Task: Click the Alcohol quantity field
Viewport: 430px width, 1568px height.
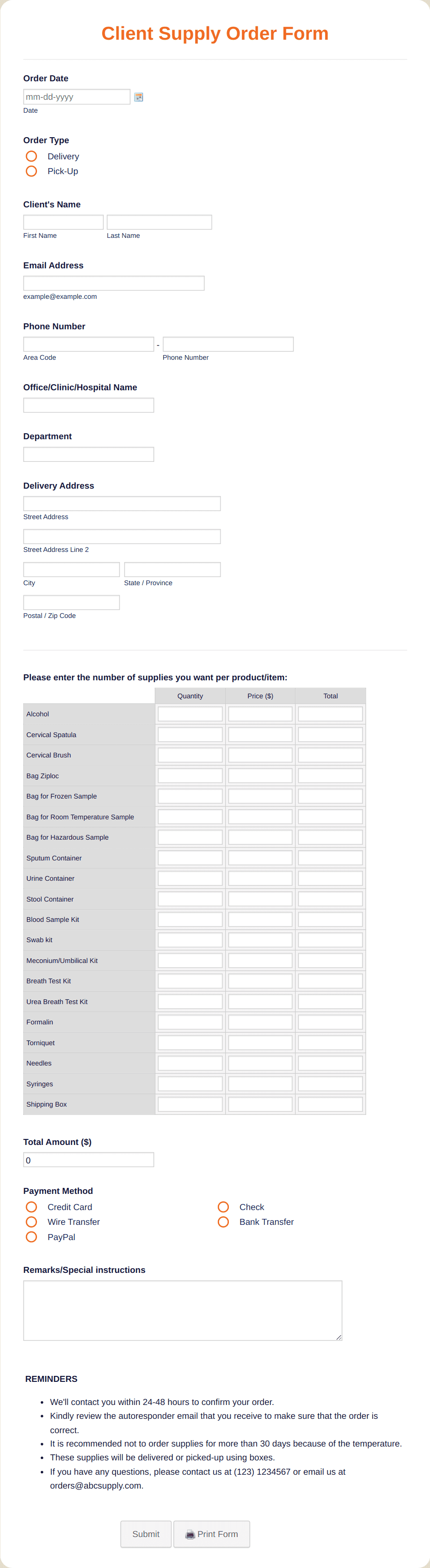Action: coord(190,714)
